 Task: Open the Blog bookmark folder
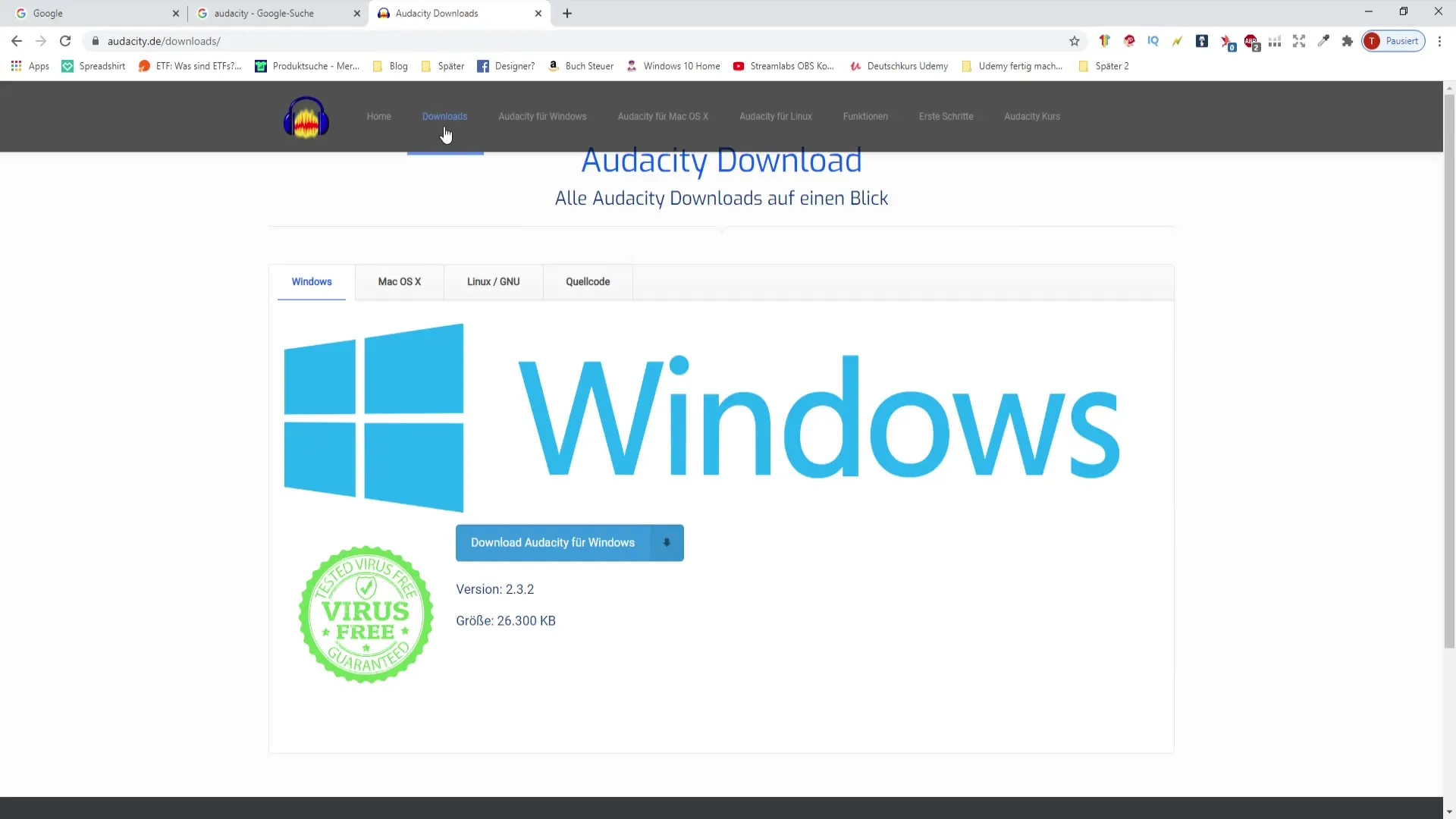click(x=391, y=66)
